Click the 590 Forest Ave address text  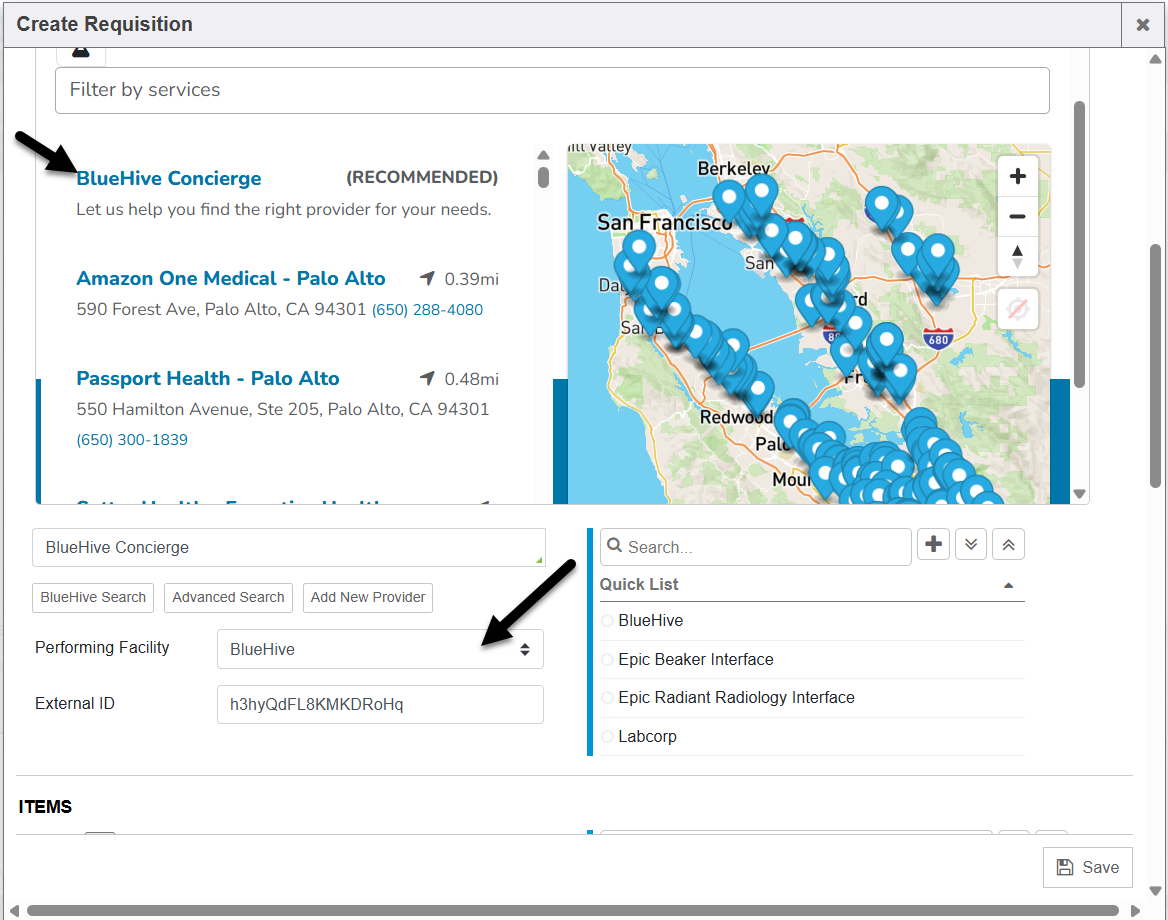click(x=221, y=309)
